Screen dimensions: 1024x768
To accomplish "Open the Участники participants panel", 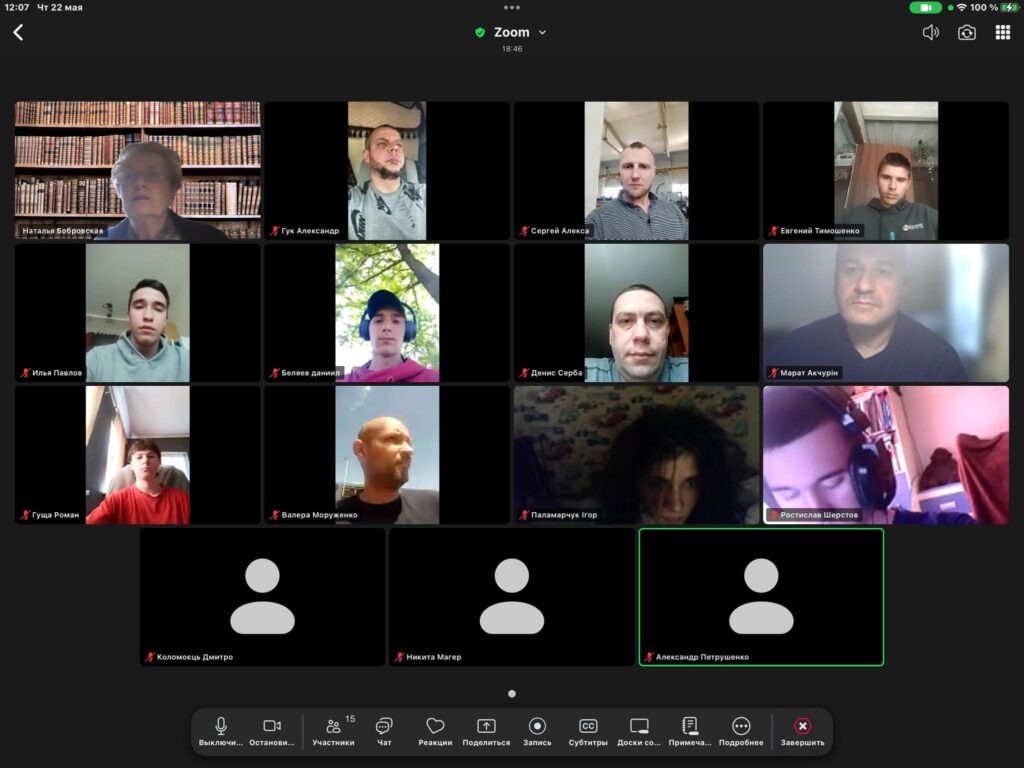I will coord(333,731).
